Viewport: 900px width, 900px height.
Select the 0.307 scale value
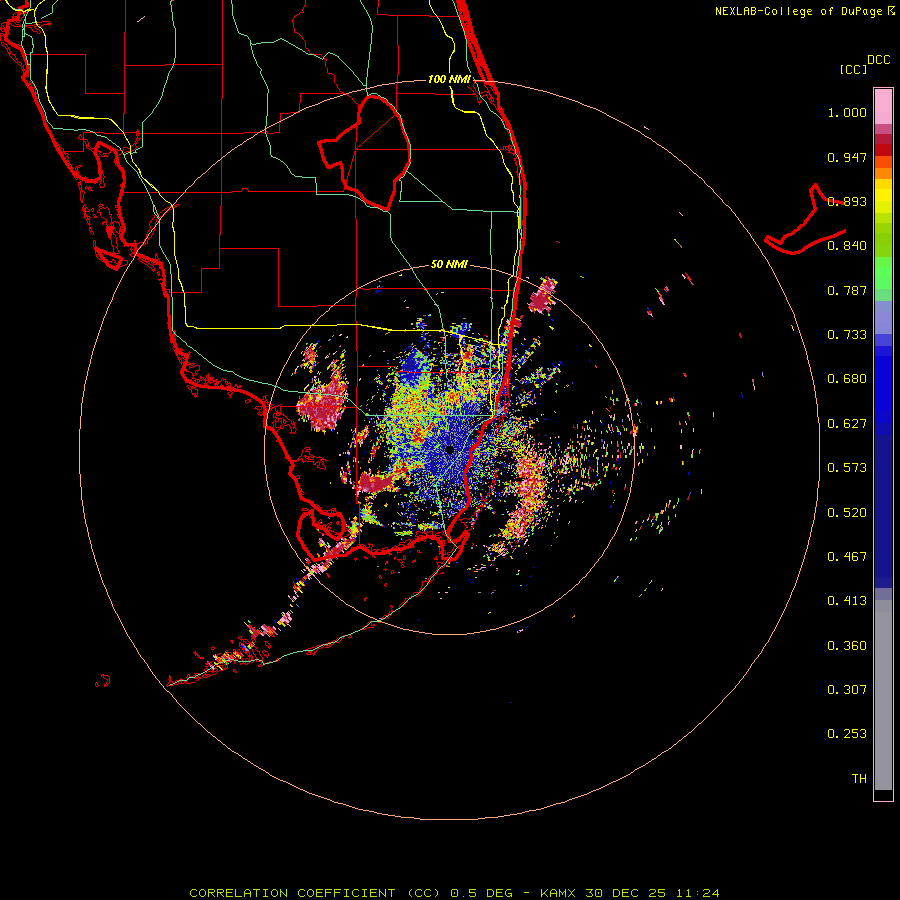(847, 690)
